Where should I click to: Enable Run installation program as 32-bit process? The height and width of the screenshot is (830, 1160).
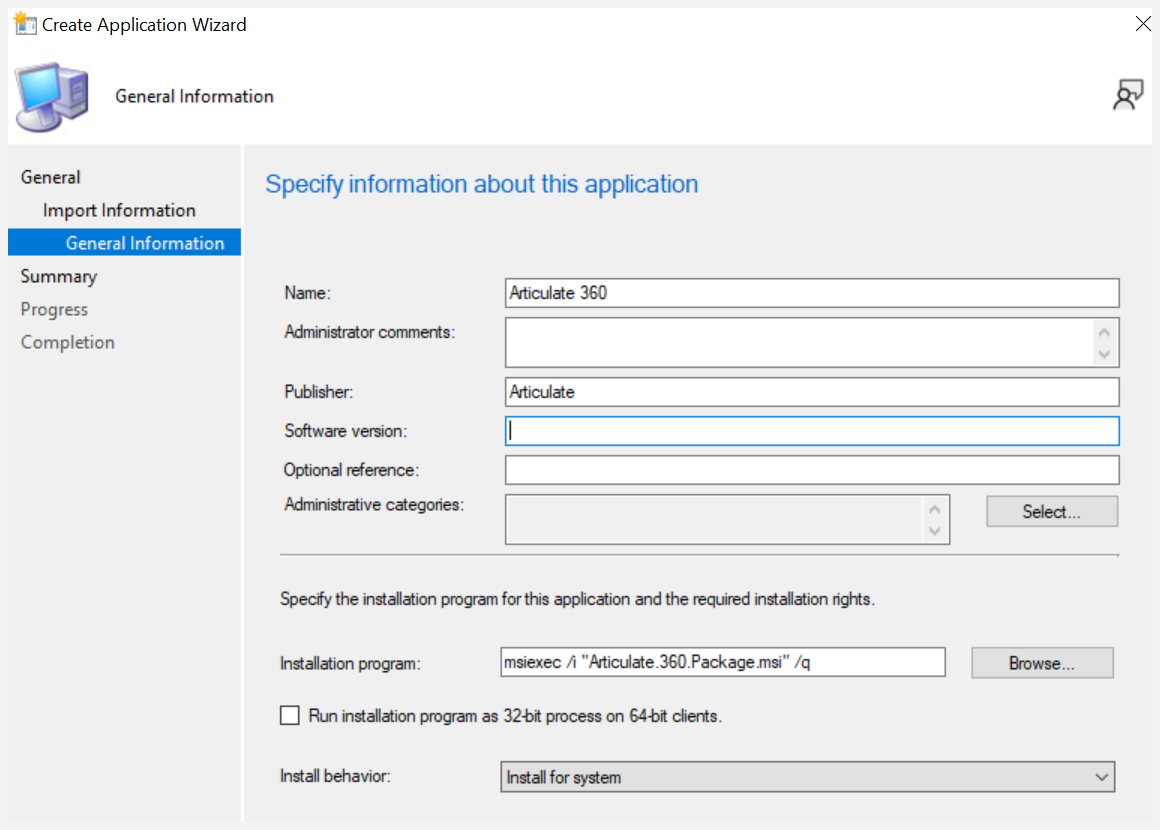[x=289, y=715]
